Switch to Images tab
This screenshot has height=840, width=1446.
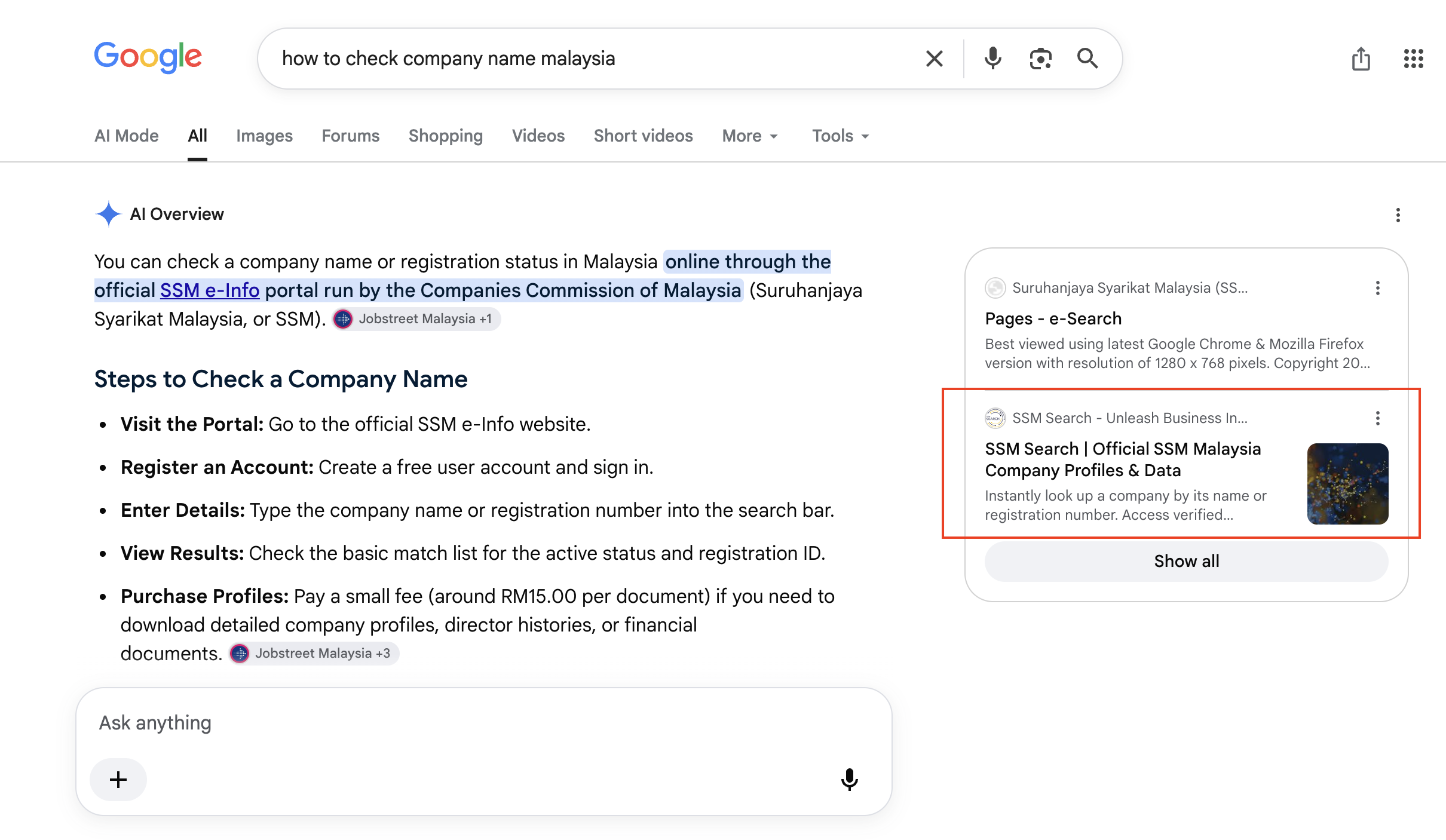tap(264, 136)
